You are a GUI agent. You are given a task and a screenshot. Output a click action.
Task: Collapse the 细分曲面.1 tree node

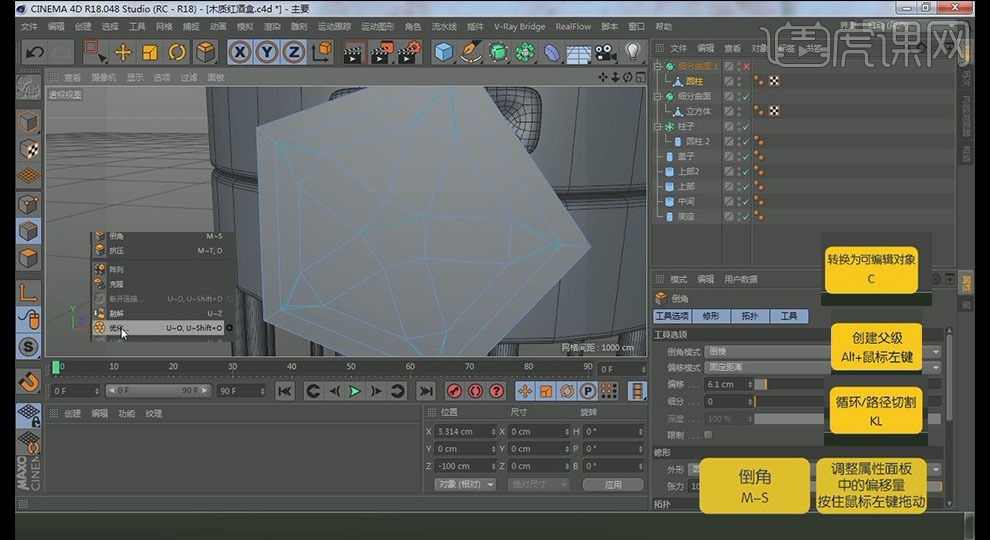tap(657, 66)
